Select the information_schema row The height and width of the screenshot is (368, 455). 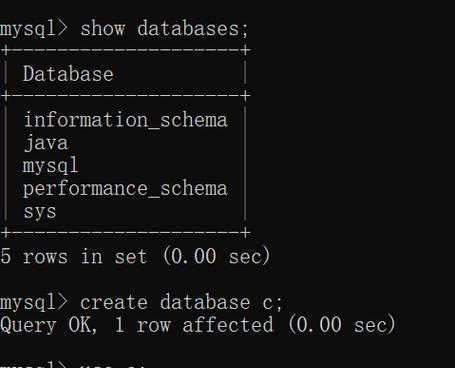tap(126, 120)
